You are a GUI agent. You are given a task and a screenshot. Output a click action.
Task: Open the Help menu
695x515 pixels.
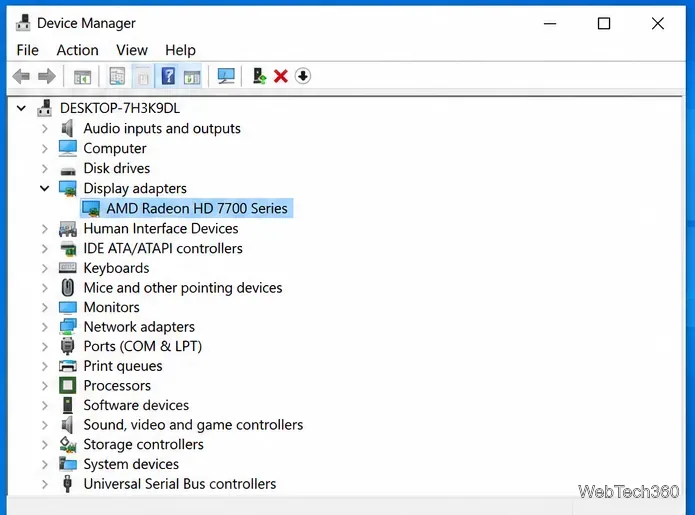tap(180, 50)
